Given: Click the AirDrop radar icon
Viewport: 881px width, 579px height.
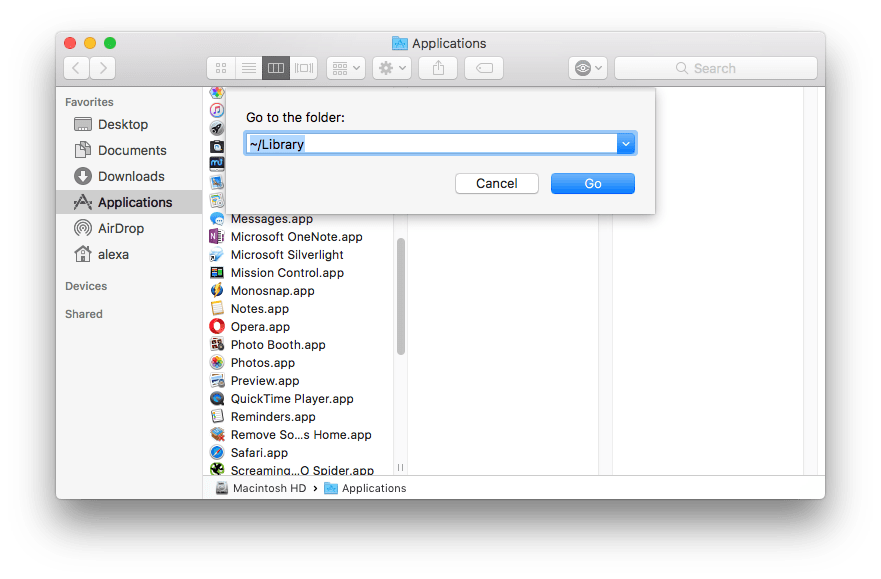Looking at the screenshot, I should tap(83, 228).
